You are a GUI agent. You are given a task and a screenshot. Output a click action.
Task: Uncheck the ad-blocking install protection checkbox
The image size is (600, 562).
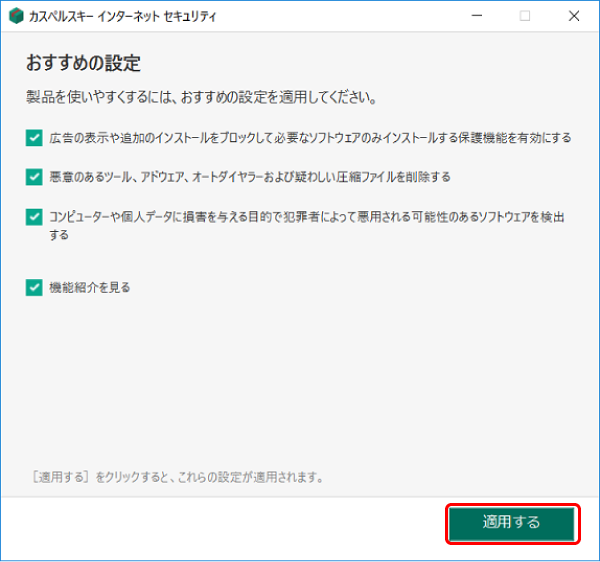tap(34, 138)
